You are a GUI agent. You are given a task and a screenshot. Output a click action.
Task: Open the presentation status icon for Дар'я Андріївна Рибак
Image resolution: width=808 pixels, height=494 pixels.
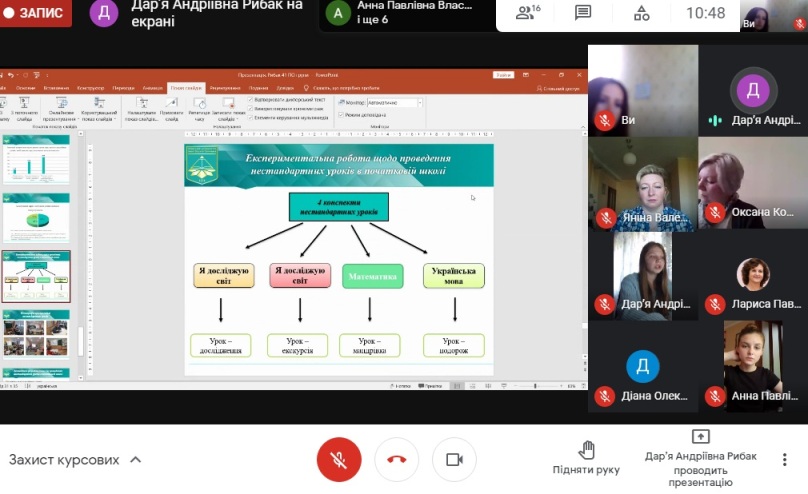click(x=700, y=436)
